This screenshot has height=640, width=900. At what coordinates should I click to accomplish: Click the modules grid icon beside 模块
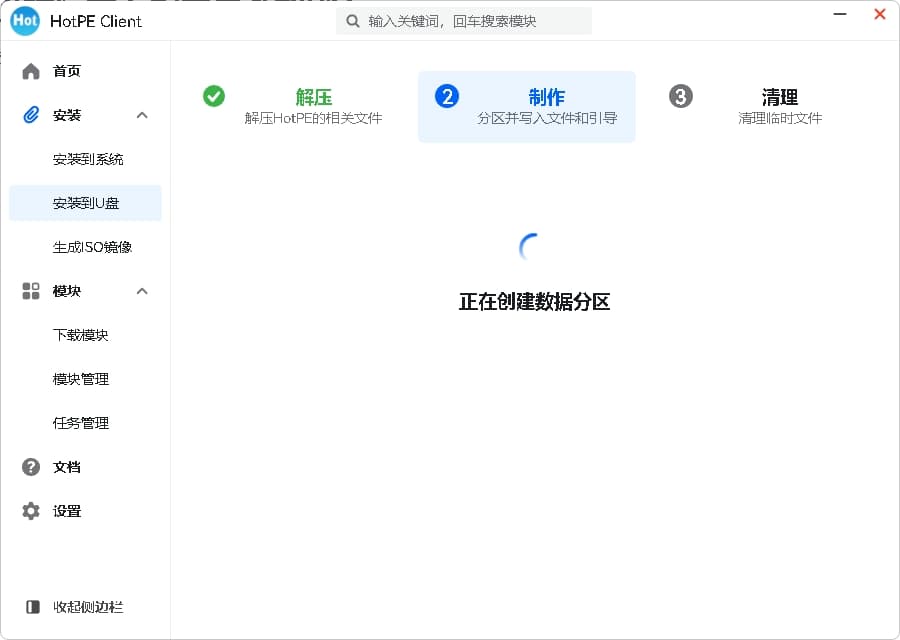(31, 291)
